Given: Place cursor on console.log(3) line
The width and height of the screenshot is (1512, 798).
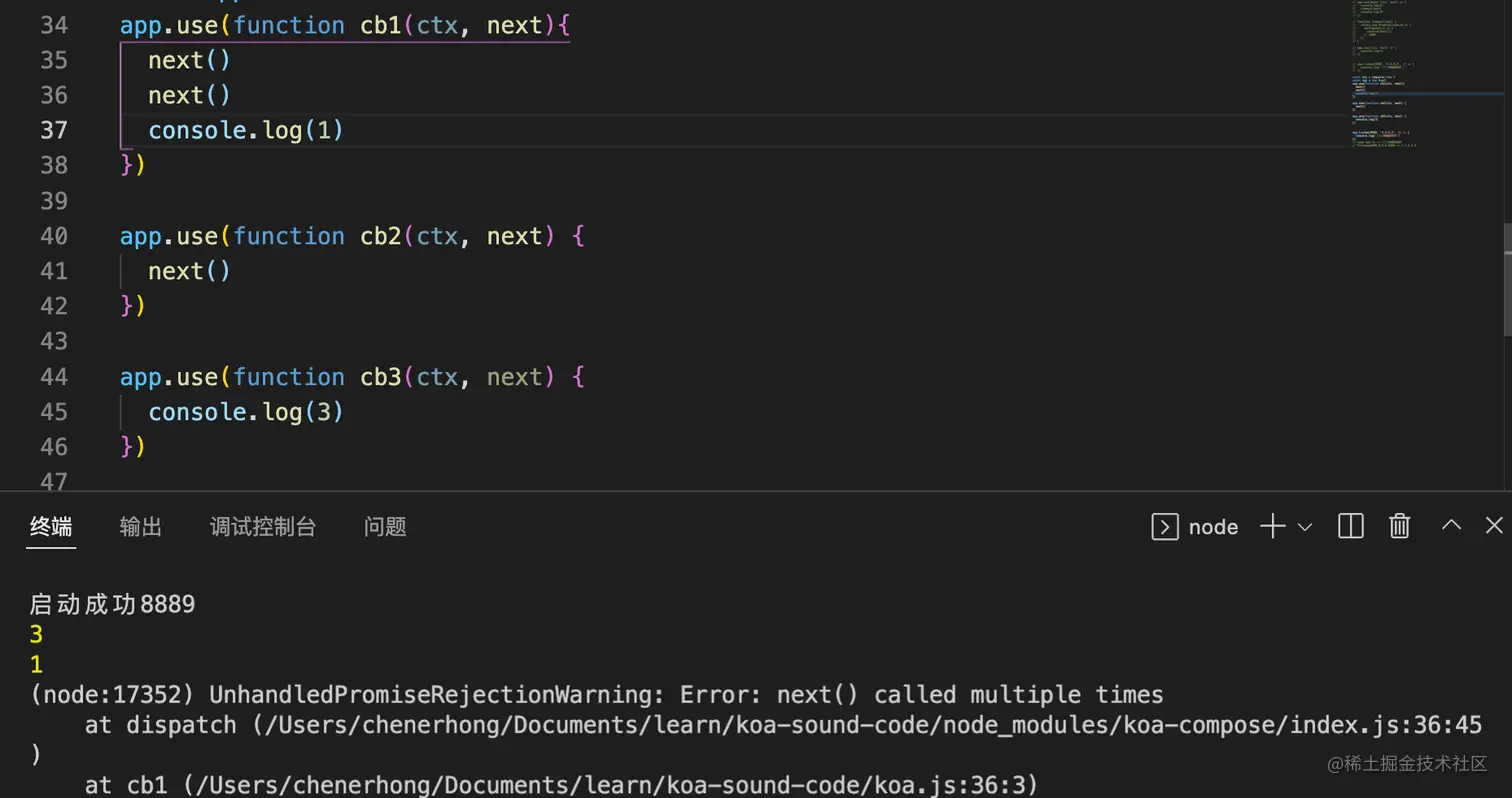Looking at the screenshot, I should pos(246,412).
